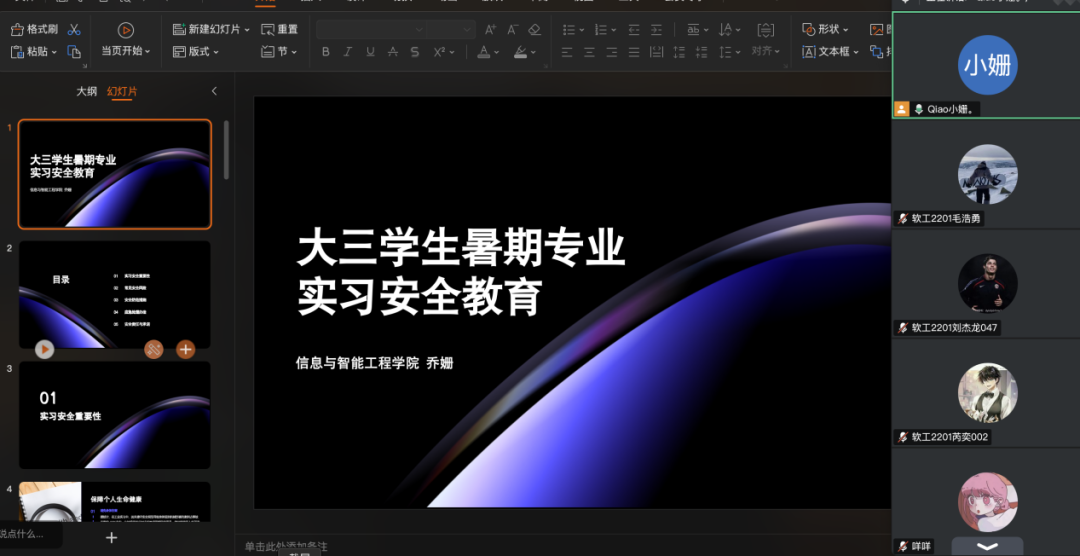Open the 对齐 align dropdown
Viewport: 1080px width, 556px height.
click(766, 51)
